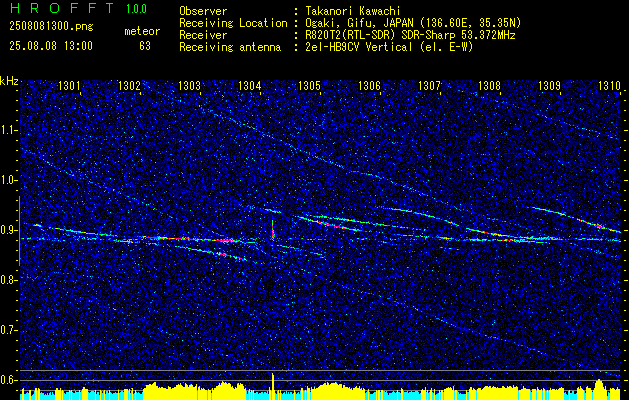629x400 pixels.
Task: Click the 0.8 frequency axis label
Action: pyautogui.click(x=8, y=280)
